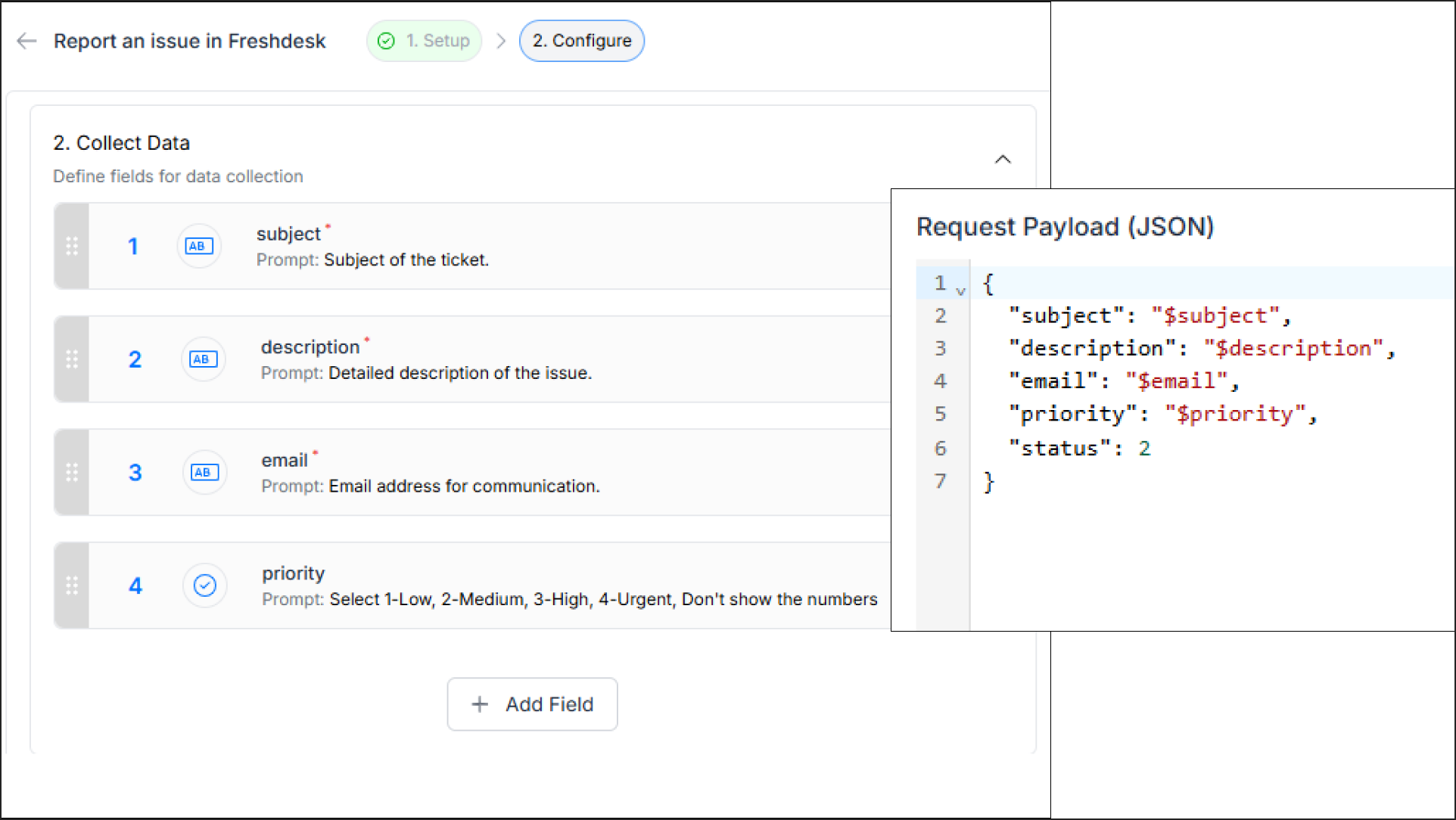Click the text type icon for email field

click(x=204, y=472)
